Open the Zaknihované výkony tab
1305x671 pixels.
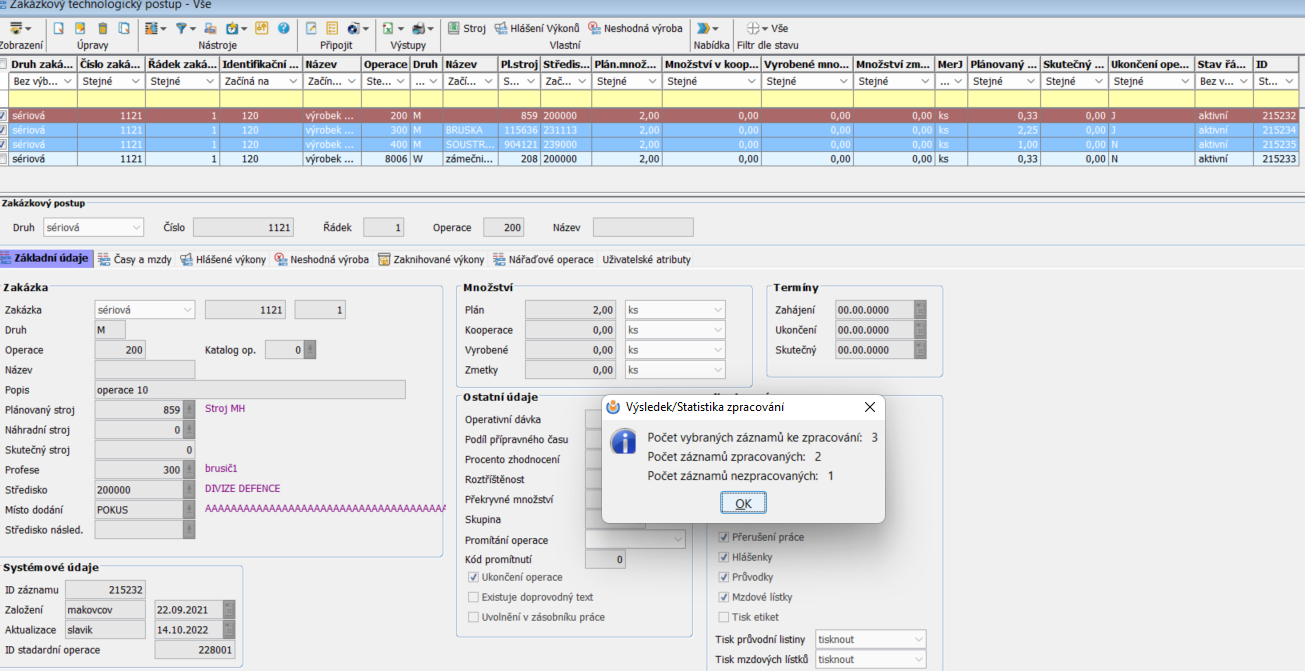430,259
